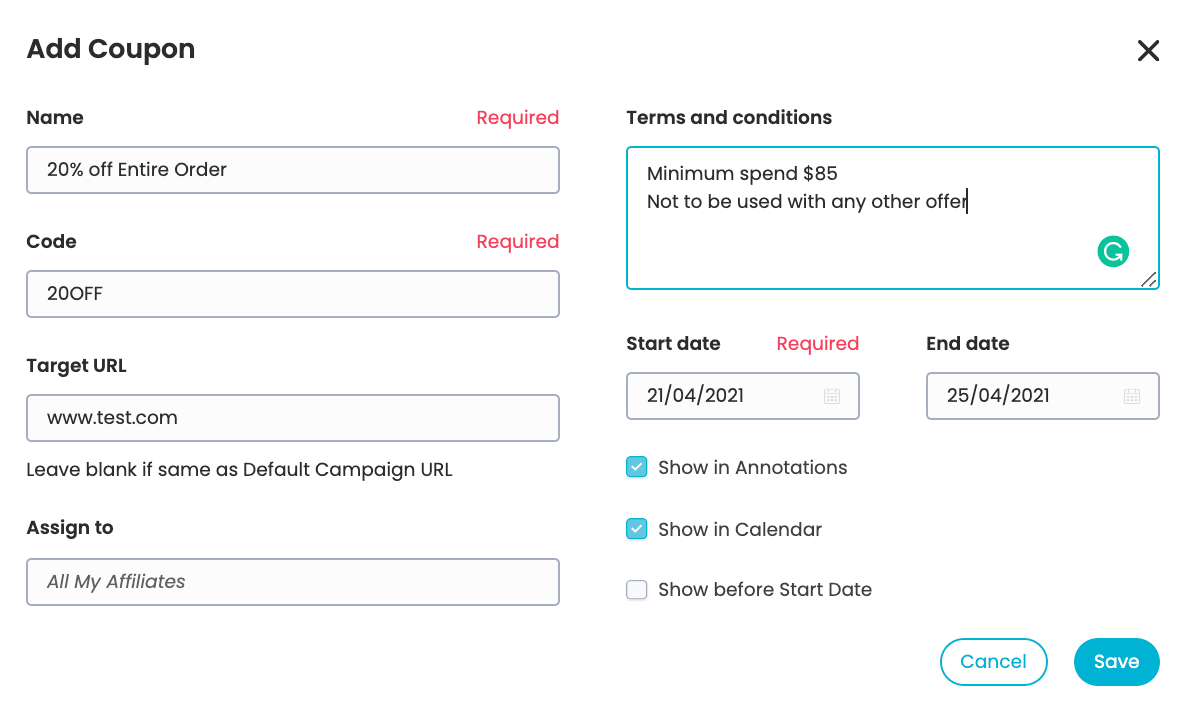Click the Start date field 21/04/2021
The width and height of the screenshot is (1184, 720).
pos(742,395)
